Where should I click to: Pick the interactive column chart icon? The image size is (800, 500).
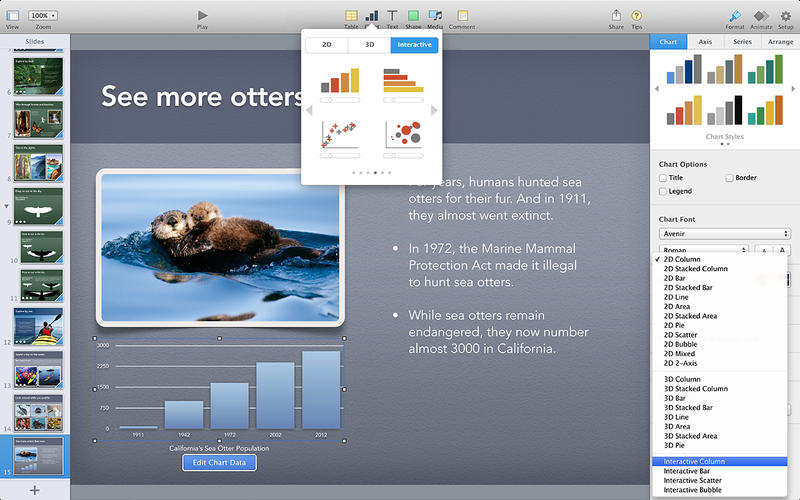coord(340,80)
